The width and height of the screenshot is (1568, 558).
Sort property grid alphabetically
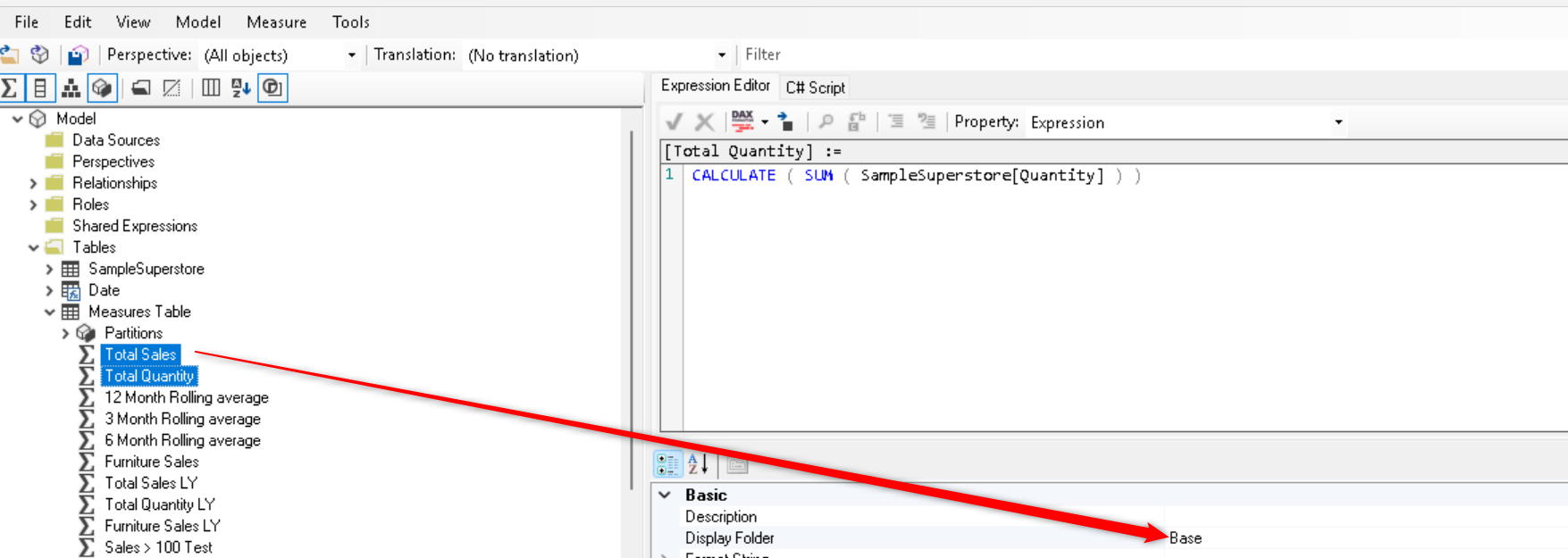point(698,464)
